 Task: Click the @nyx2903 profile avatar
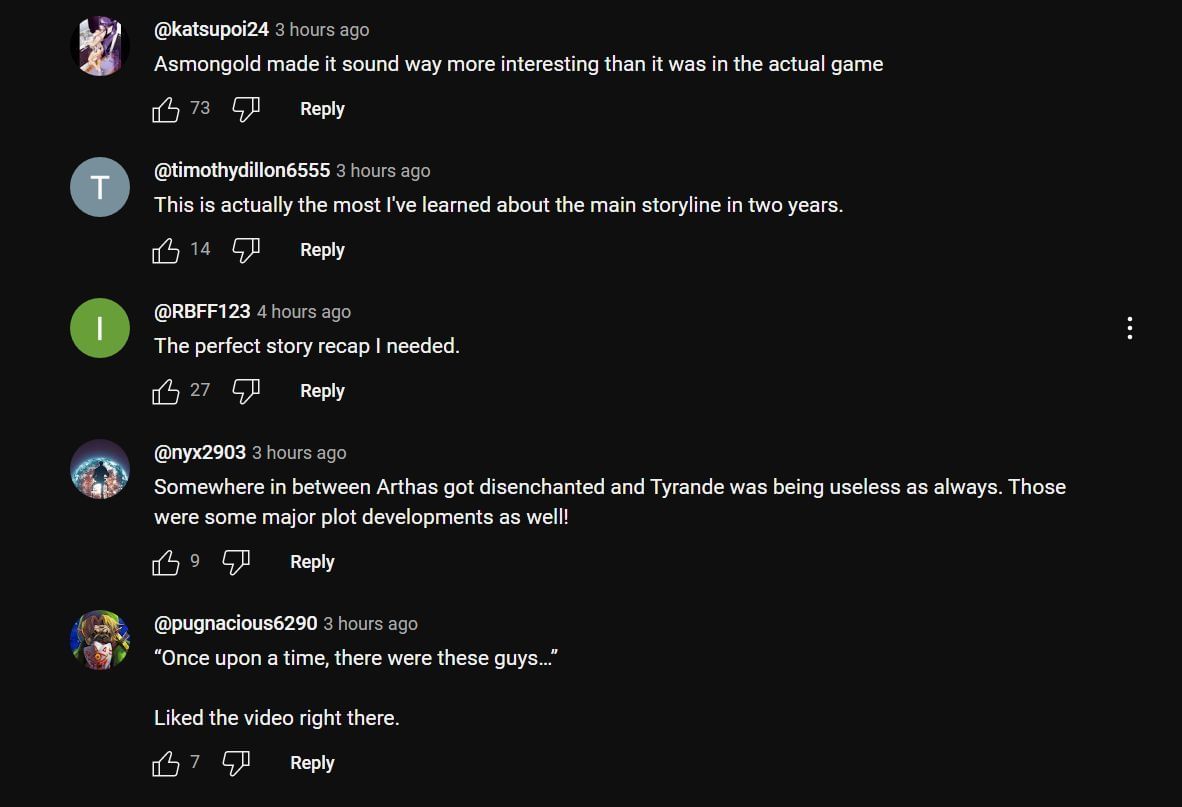pyautogui.click(x=100, y=469)
